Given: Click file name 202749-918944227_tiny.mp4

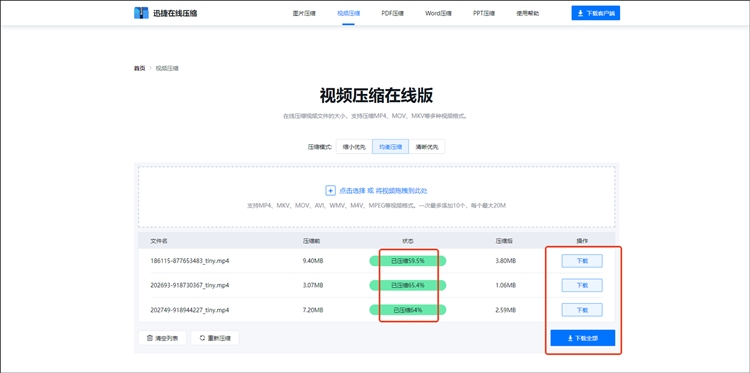Looking at the screenshot, I should [189, 310].
